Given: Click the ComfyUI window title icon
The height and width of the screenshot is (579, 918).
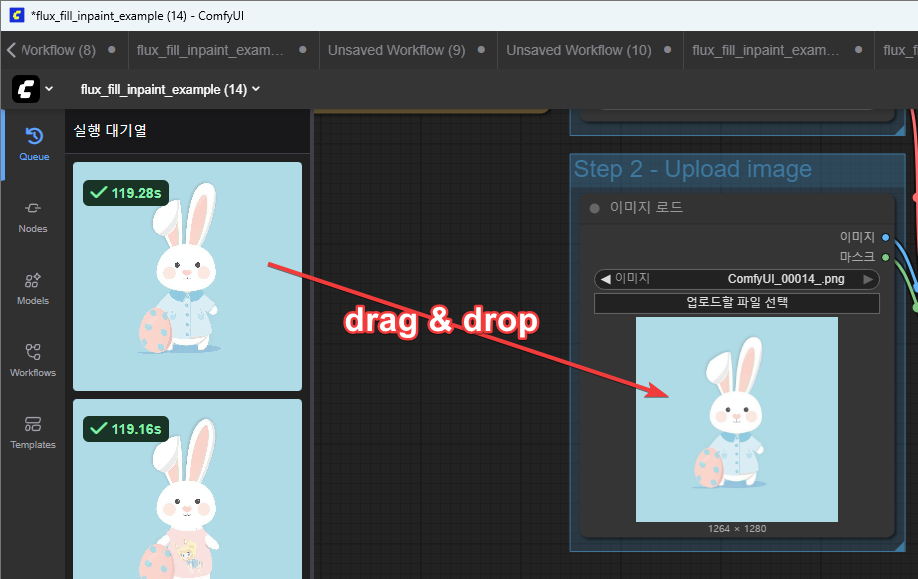Looking at the screenshot, I should [x=15, y=16].
